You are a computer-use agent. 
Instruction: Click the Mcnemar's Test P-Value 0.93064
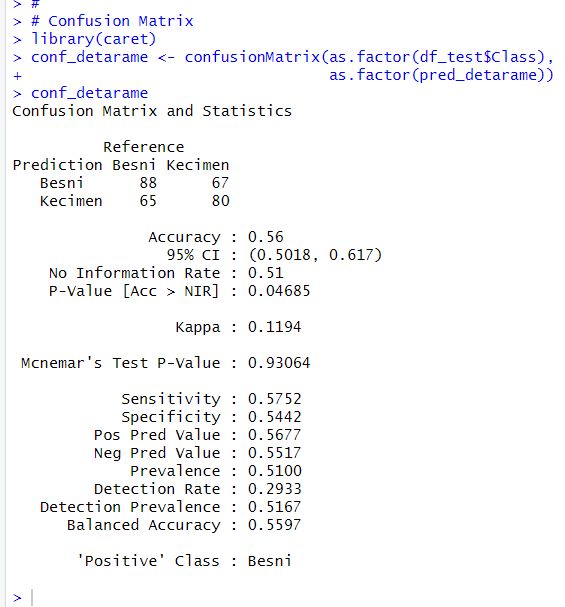(x=279, y=363)
